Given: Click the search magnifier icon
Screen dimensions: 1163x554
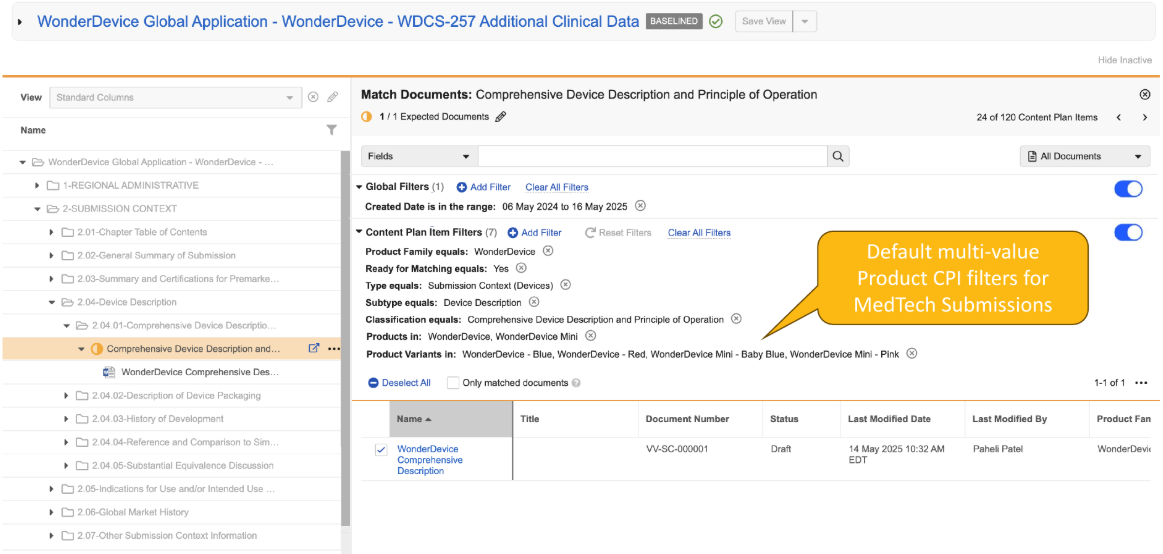Looking at the screenshot, I should pyautogui.click(x=840, y=156).
